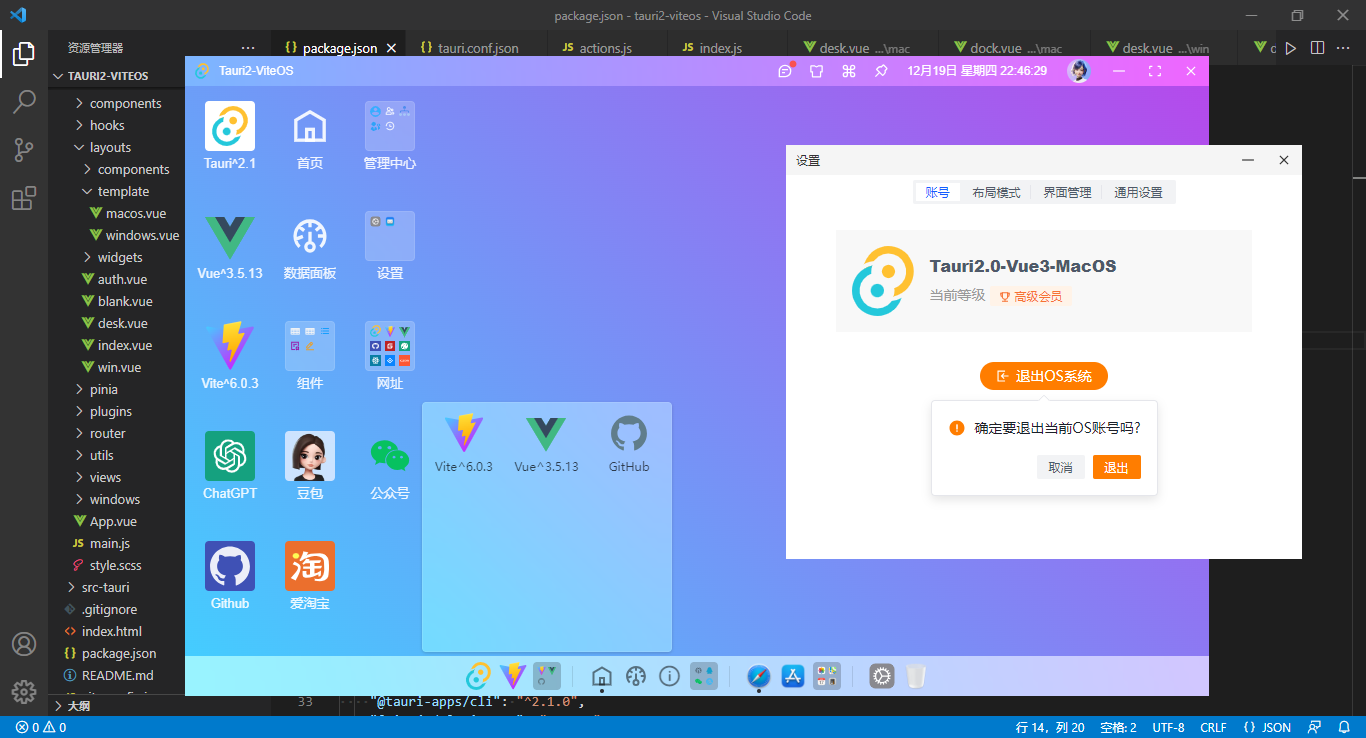This screenshot has height=738, width=1366.
Task: Click the UTF-8 encoding in status bar
Action: tap(1168, 727)
